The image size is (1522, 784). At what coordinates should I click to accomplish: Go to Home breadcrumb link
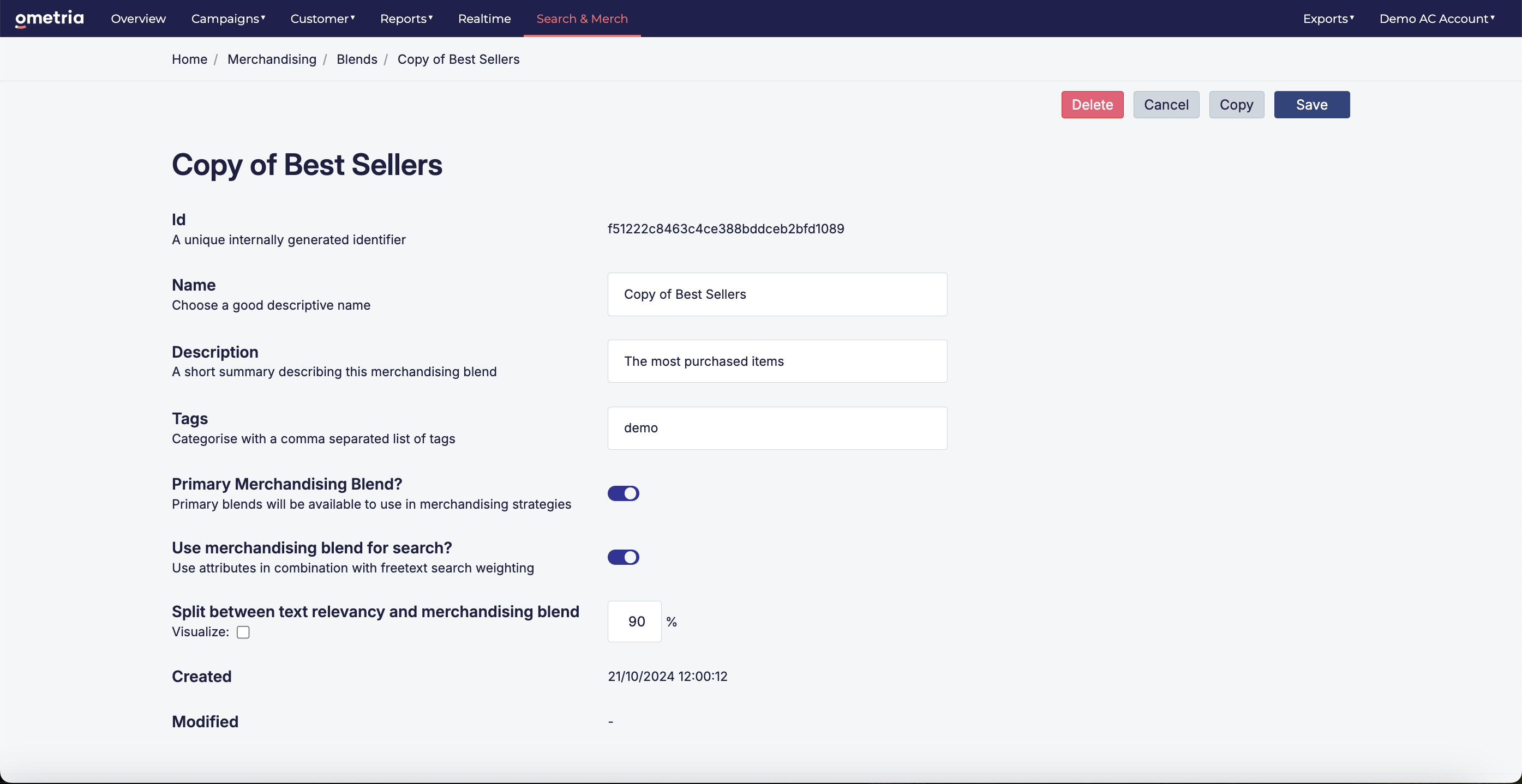[190, 59]
